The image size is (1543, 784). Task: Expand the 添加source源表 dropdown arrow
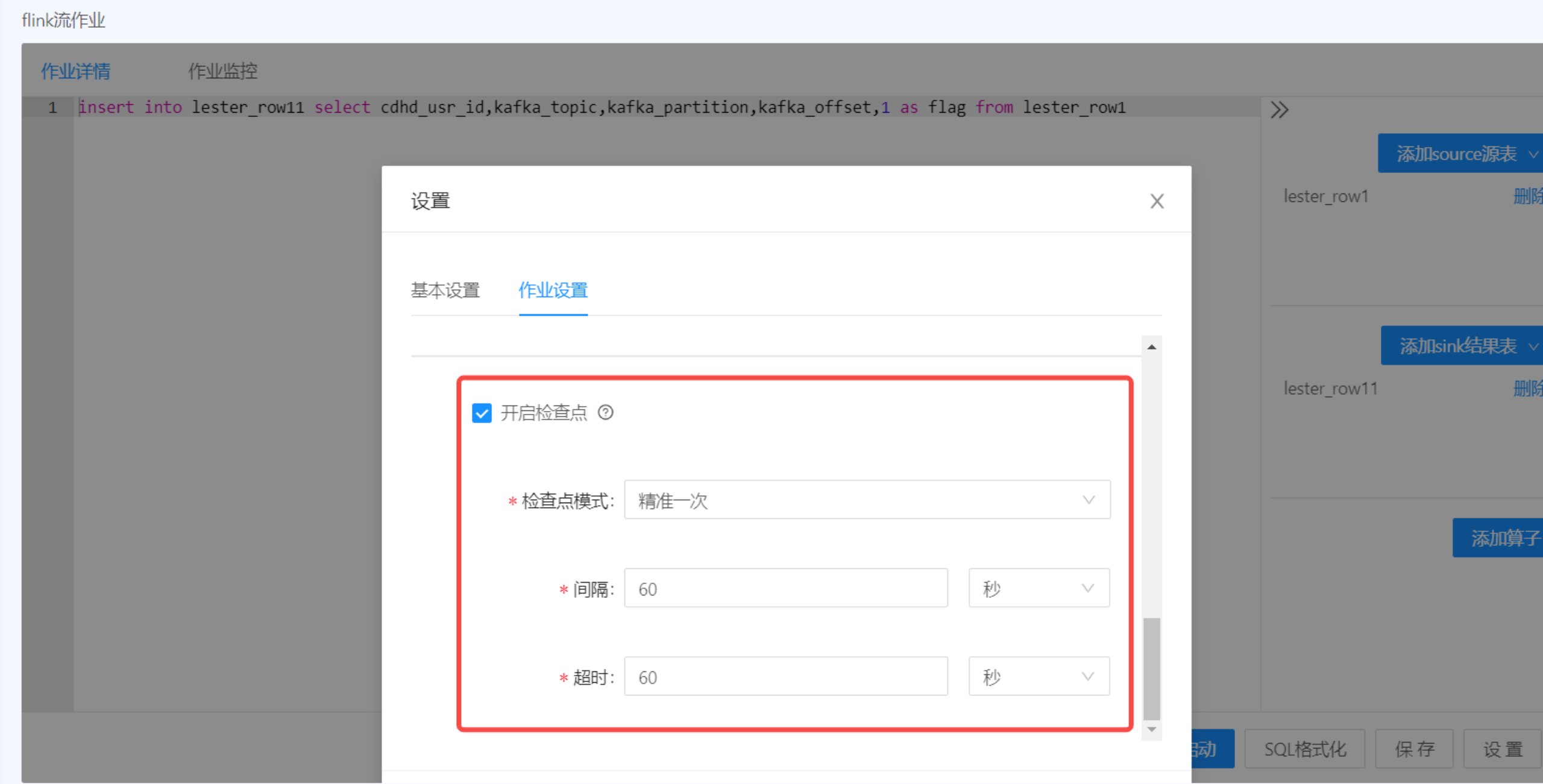click(x=1533, y=154)
